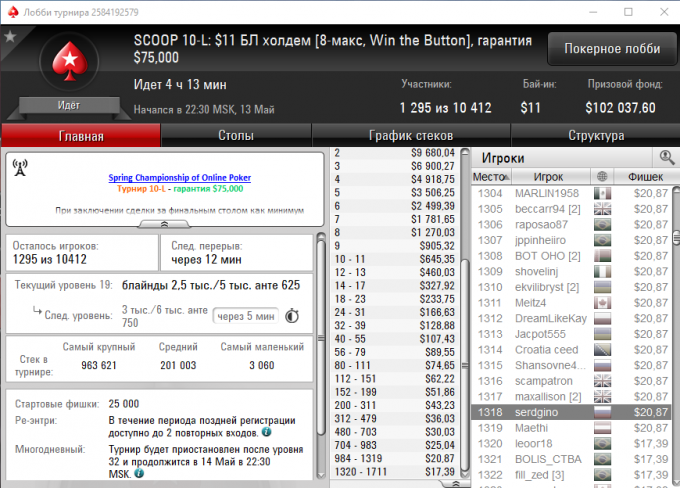Click the largest stack value 963 621
Image resolution: width=680 pixels, height=488 pixels.
pyautogui.click(x=99, y=365)
